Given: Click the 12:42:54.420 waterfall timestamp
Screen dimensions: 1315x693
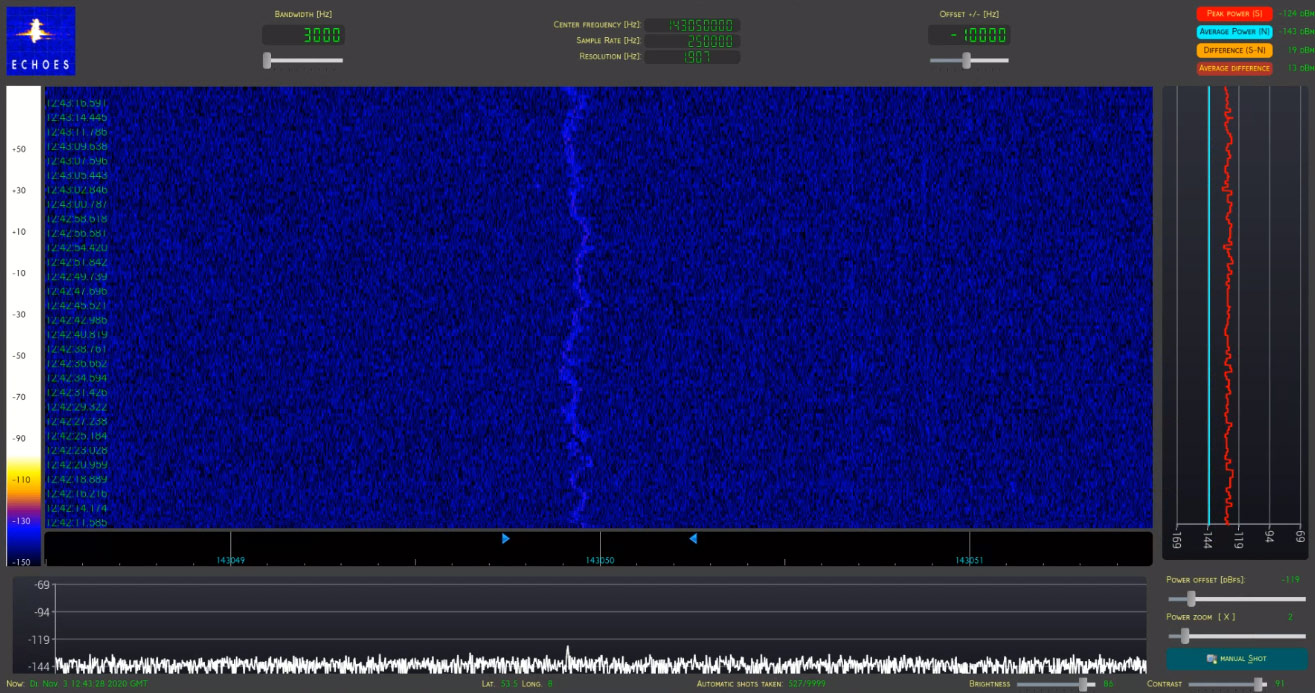Looking at the screenshot, I should [x=76, y=247].
